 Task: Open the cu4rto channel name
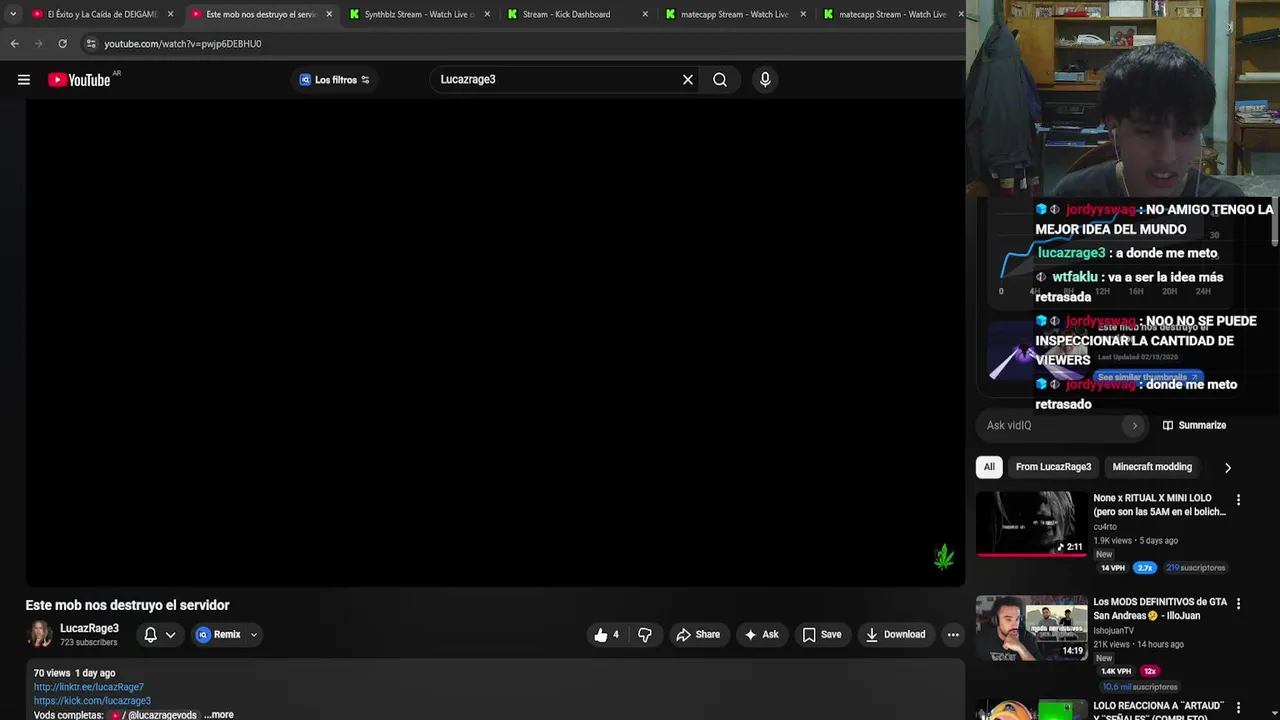[1105, 527]
